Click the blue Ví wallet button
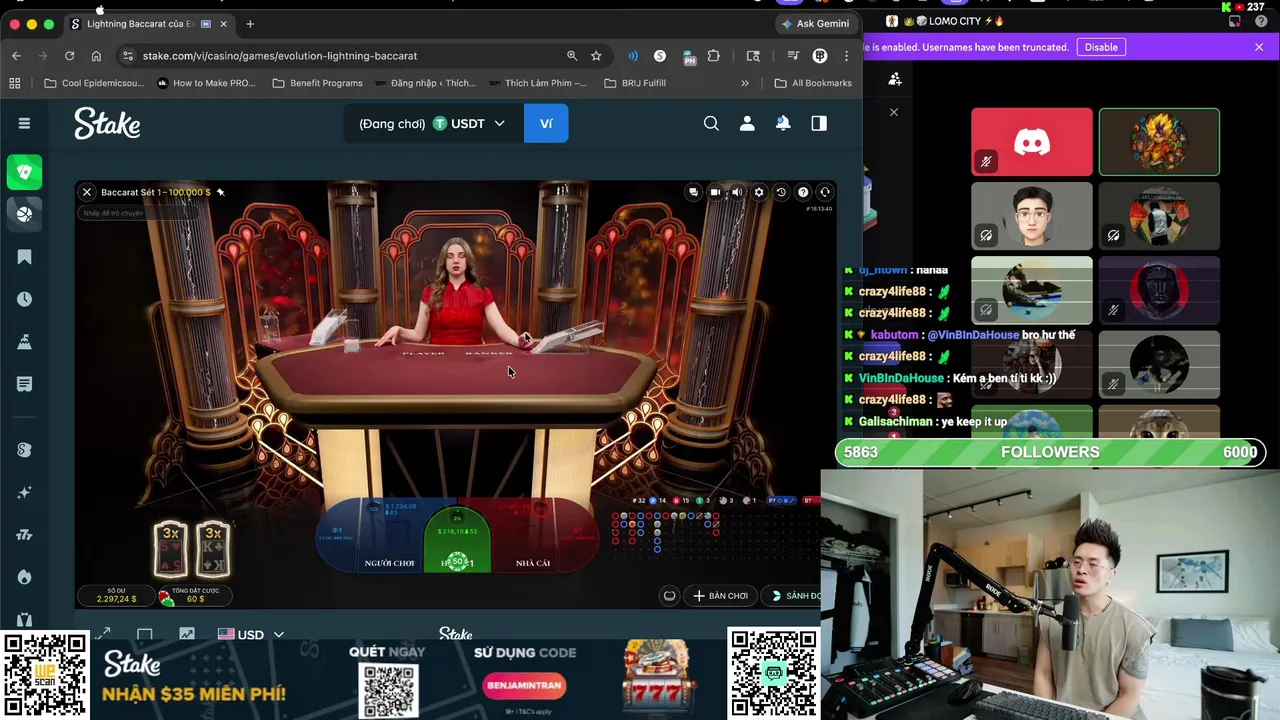This screenshot has height=720, width=1280. [546, 124]
